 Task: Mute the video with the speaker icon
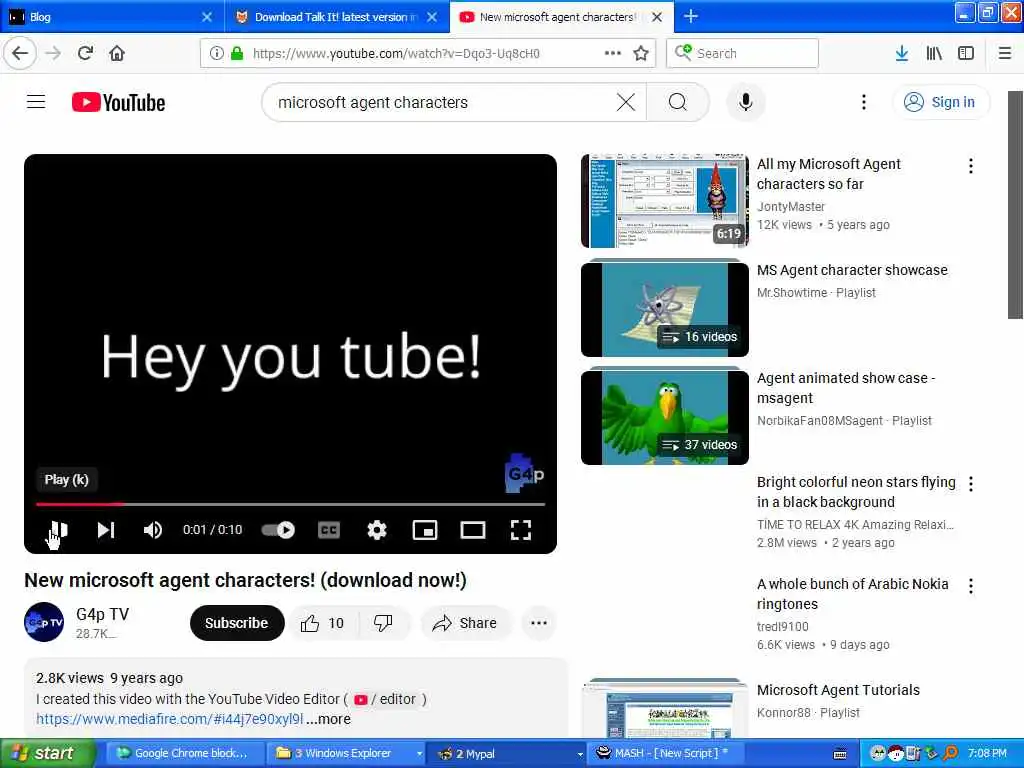click(x=152, y=530)
